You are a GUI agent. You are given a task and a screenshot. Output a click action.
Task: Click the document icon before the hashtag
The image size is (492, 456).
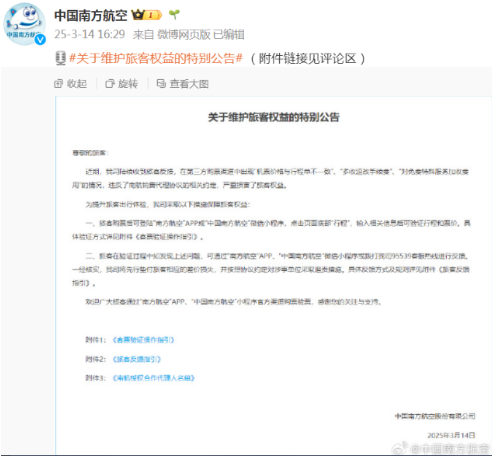coord(60,58)
